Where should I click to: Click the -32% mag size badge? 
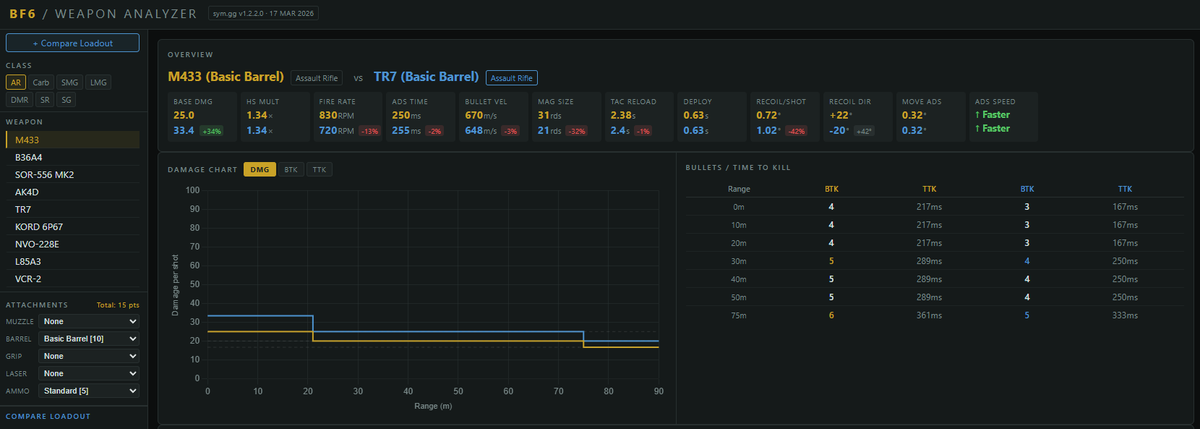tap(576, 131)
